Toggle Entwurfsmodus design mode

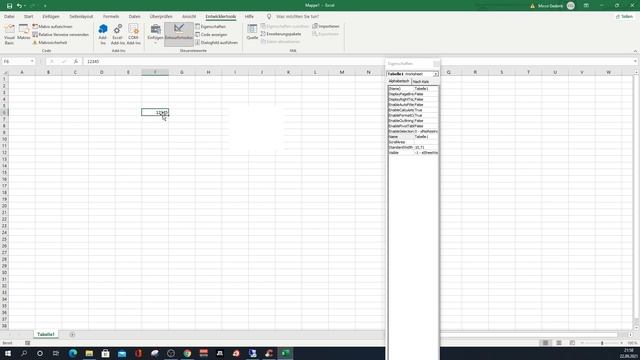(179, 34)
